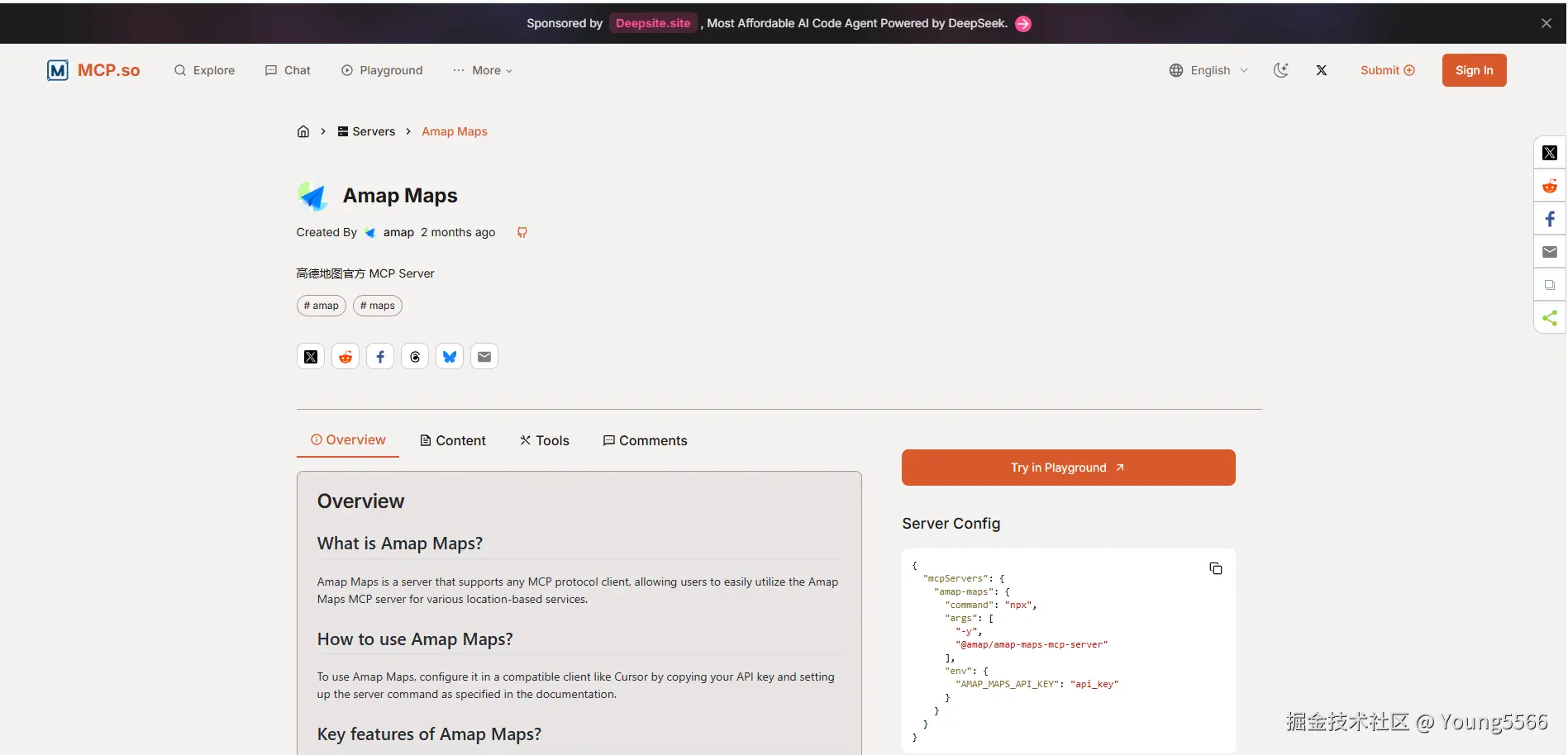Click the Amap Maps breadcrumb link
Viewport: 1568px width, 755px height.
pos(455,131)
